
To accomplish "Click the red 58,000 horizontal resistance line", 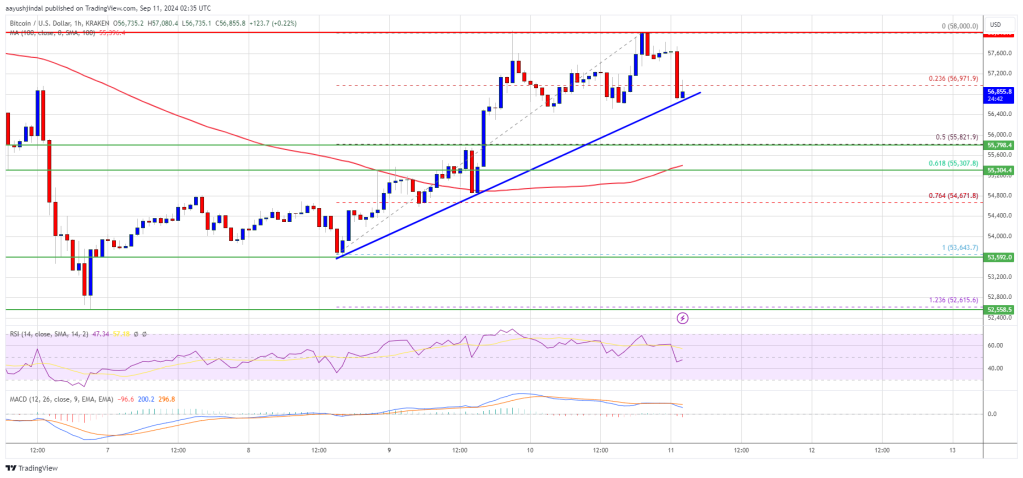I will tap(493, 32).
